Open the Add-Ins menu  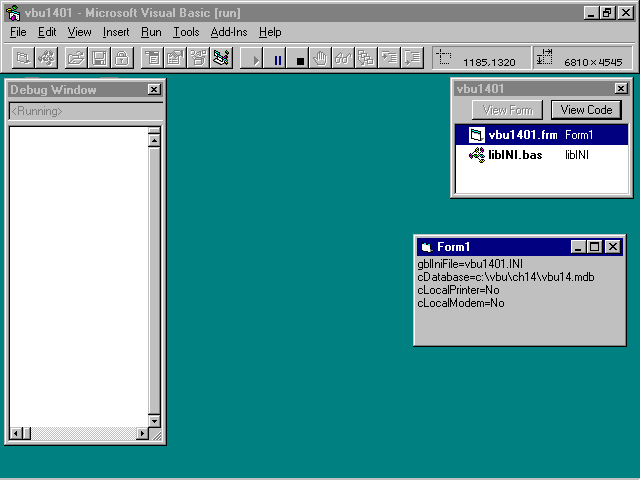229,32
